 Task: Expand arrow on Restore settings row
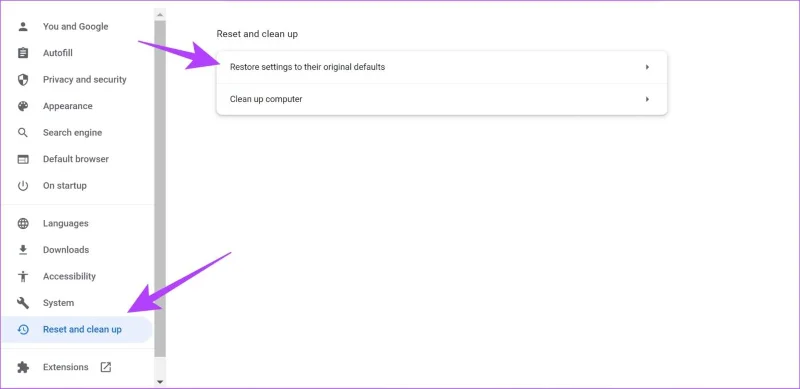coord(647,67)
